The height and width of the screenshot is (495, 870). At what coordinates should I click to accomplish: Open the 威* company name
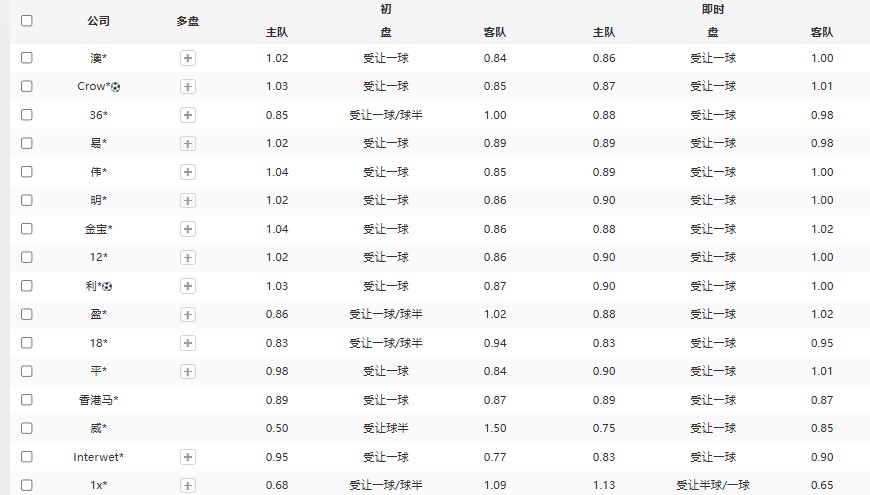point(98,429)
